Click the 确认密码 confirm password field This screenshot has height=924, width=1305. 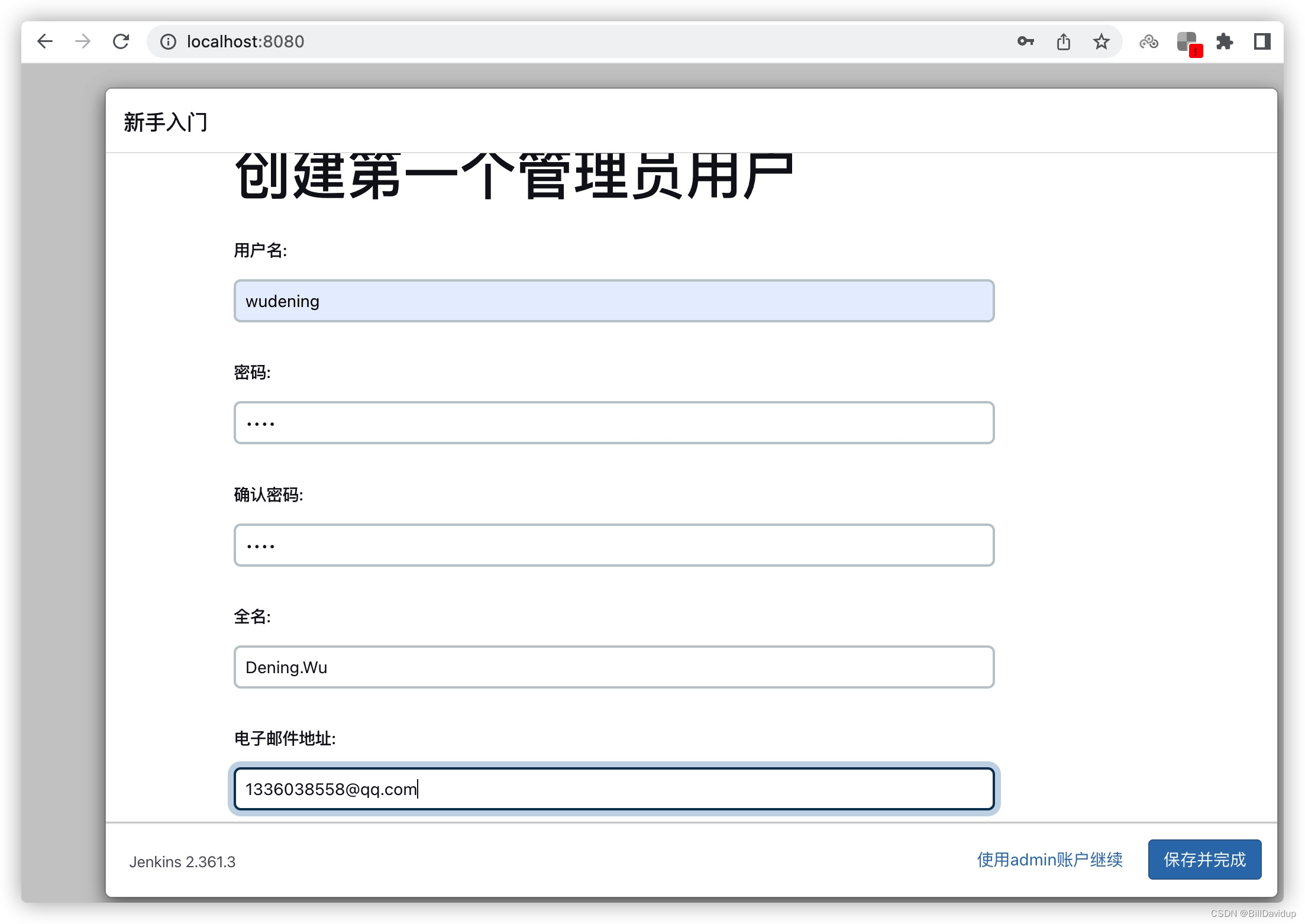tap(614, 545)
